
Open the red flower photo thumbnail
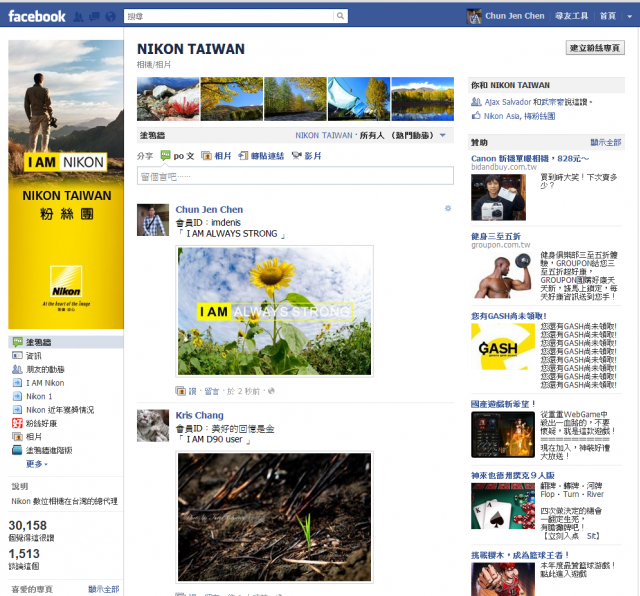point(168,99)
